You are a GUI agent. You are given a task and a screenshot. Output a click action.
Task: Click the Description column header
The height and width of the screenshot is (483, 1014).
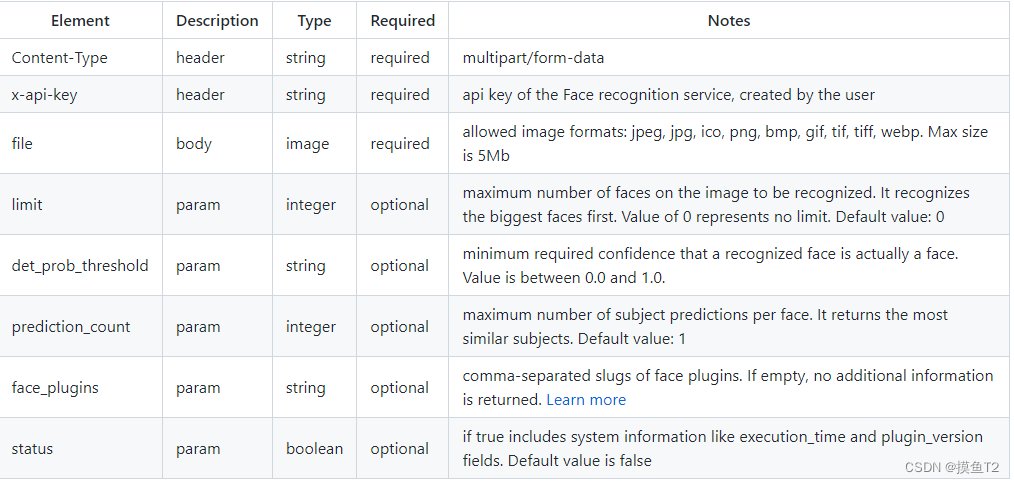pyautogui.click(x=217, y=20)
